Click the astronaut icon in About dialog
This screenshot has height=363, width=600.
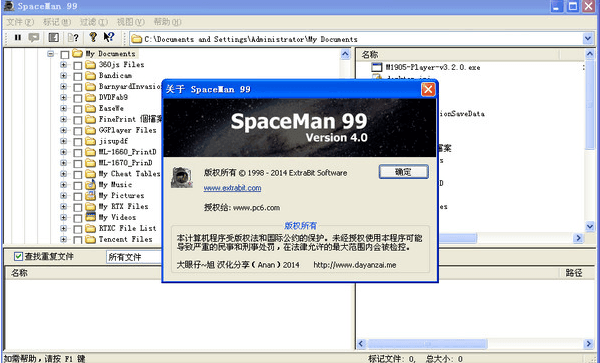182,177
